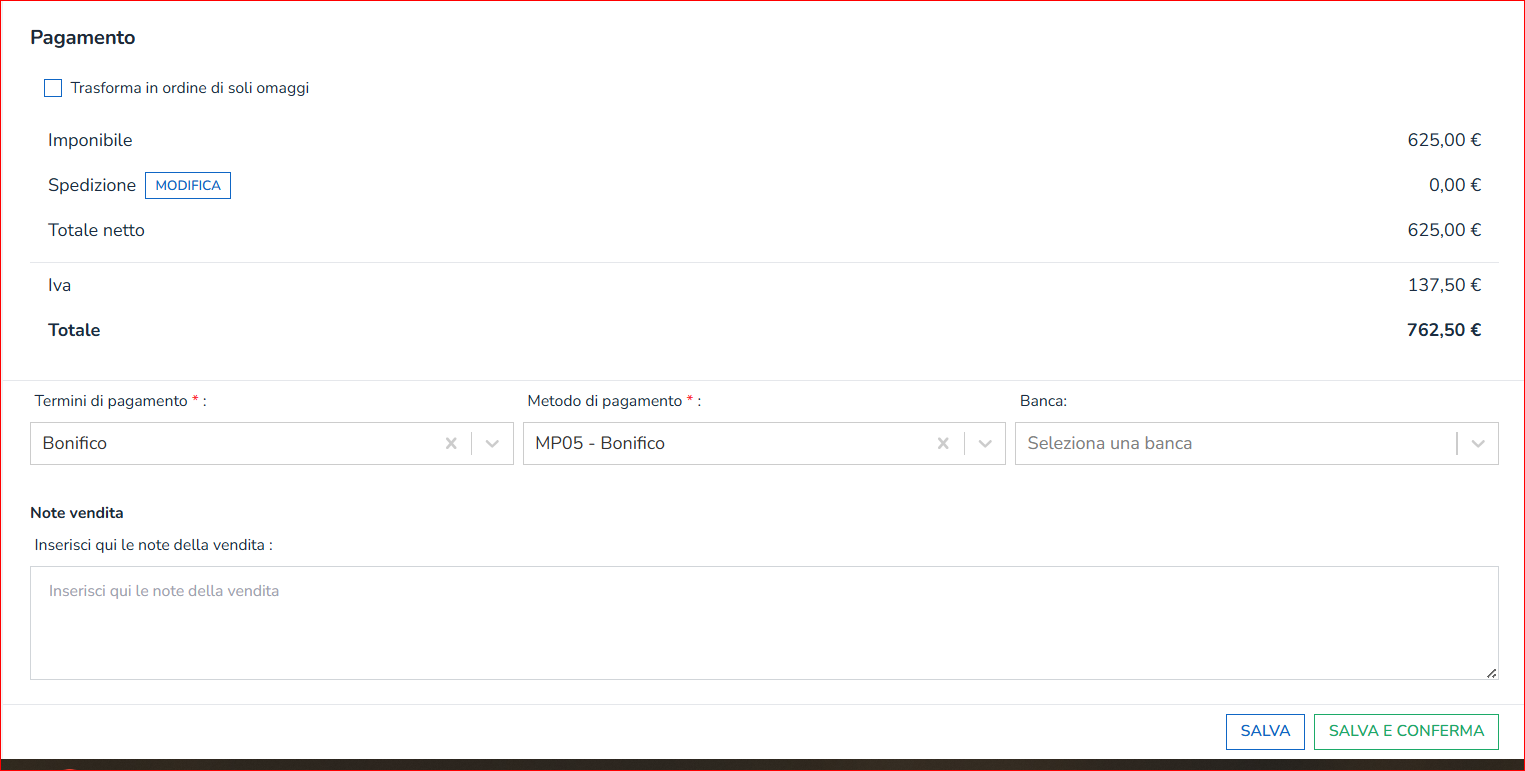Click the Totale amount 762,50 €

click(x=1443, y=330)
